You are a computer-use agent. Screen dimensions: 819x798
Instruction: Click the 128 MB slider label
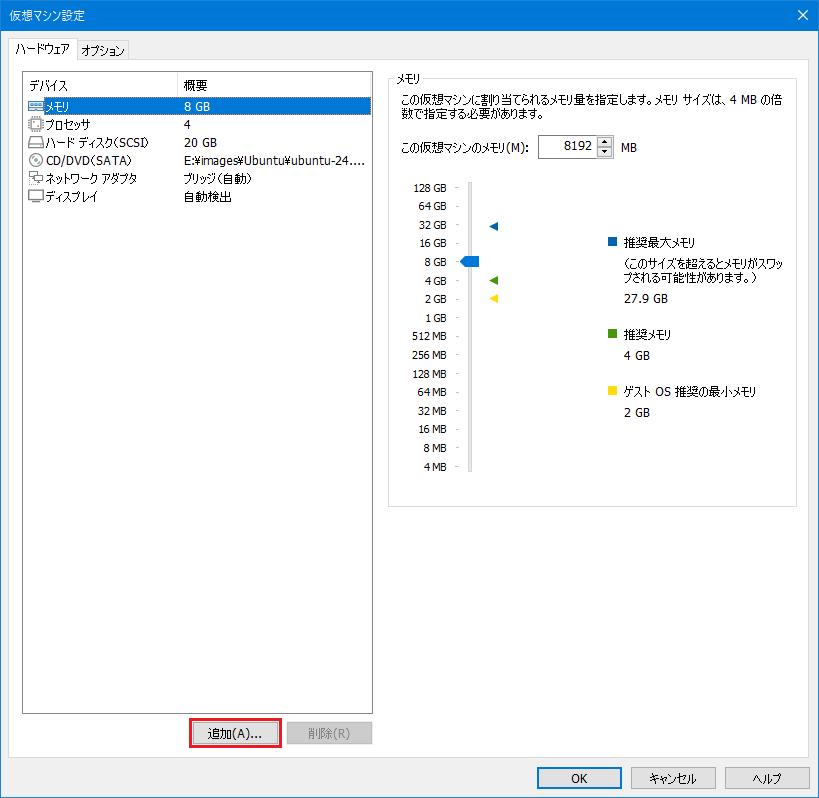click(x=429, y=374)
